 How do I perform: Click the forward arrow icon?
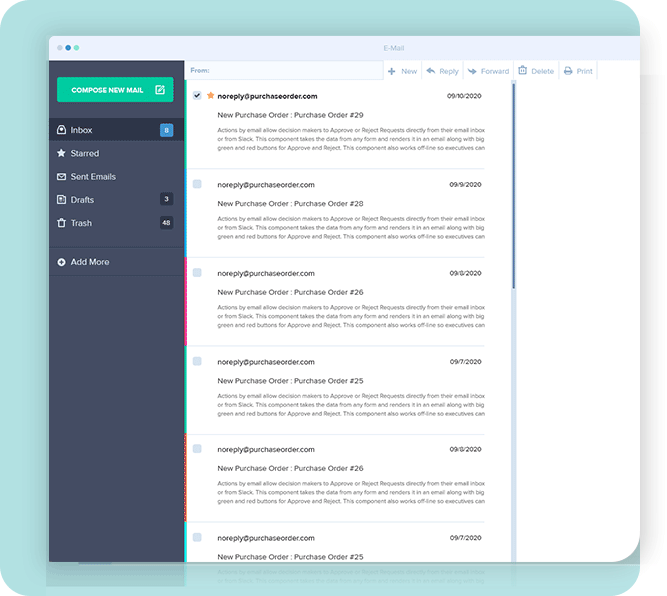coord(472,71)
